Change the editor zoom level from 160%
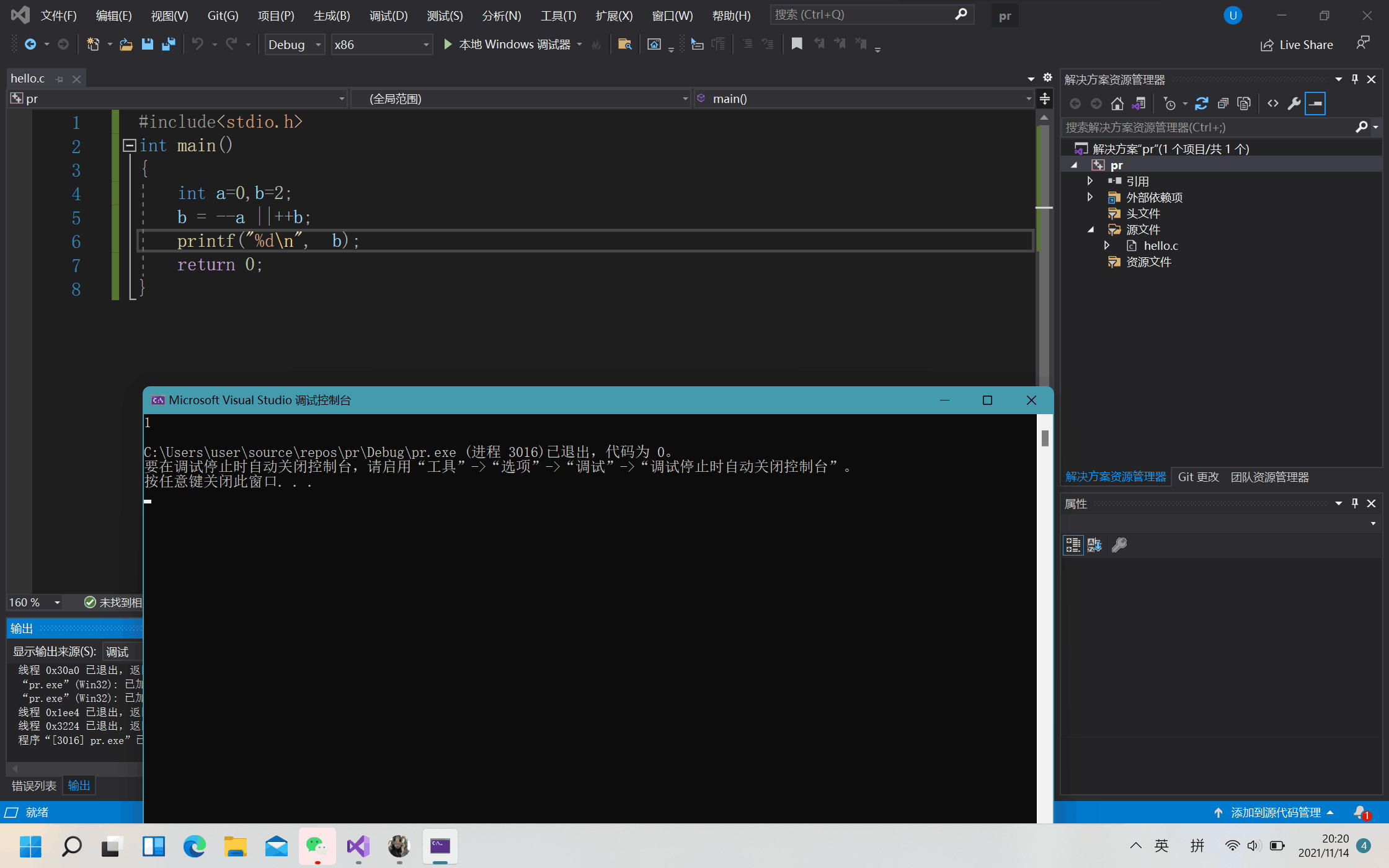Screen dimensions: 1389x868 pos(34,602)
